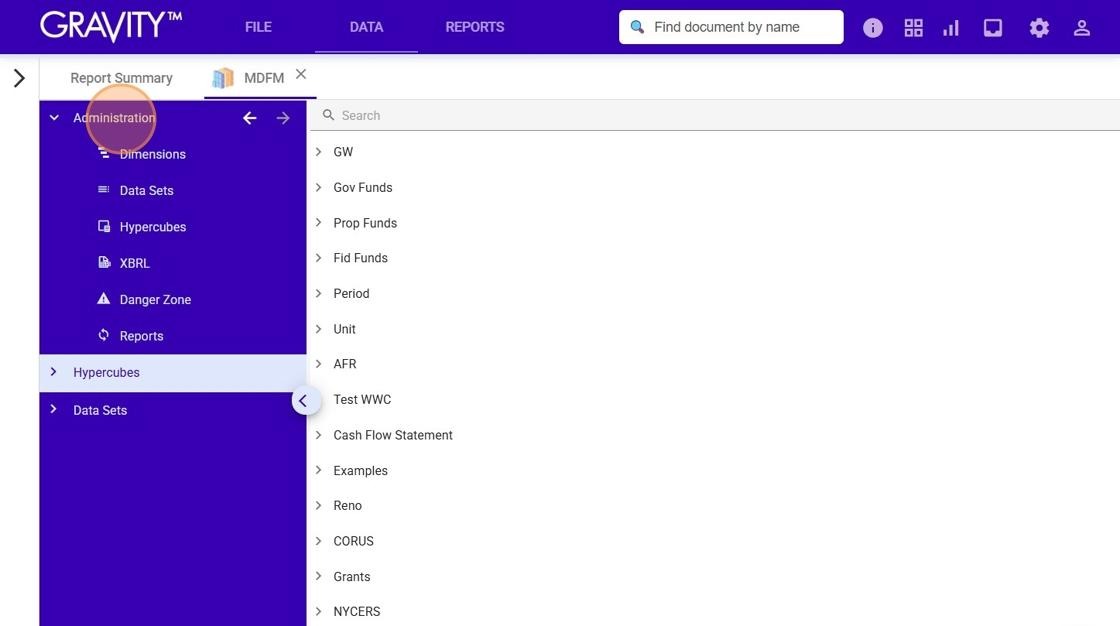Collapse the Administration section
Viewport: 1120px width, 626px height.
click(54, 117)
